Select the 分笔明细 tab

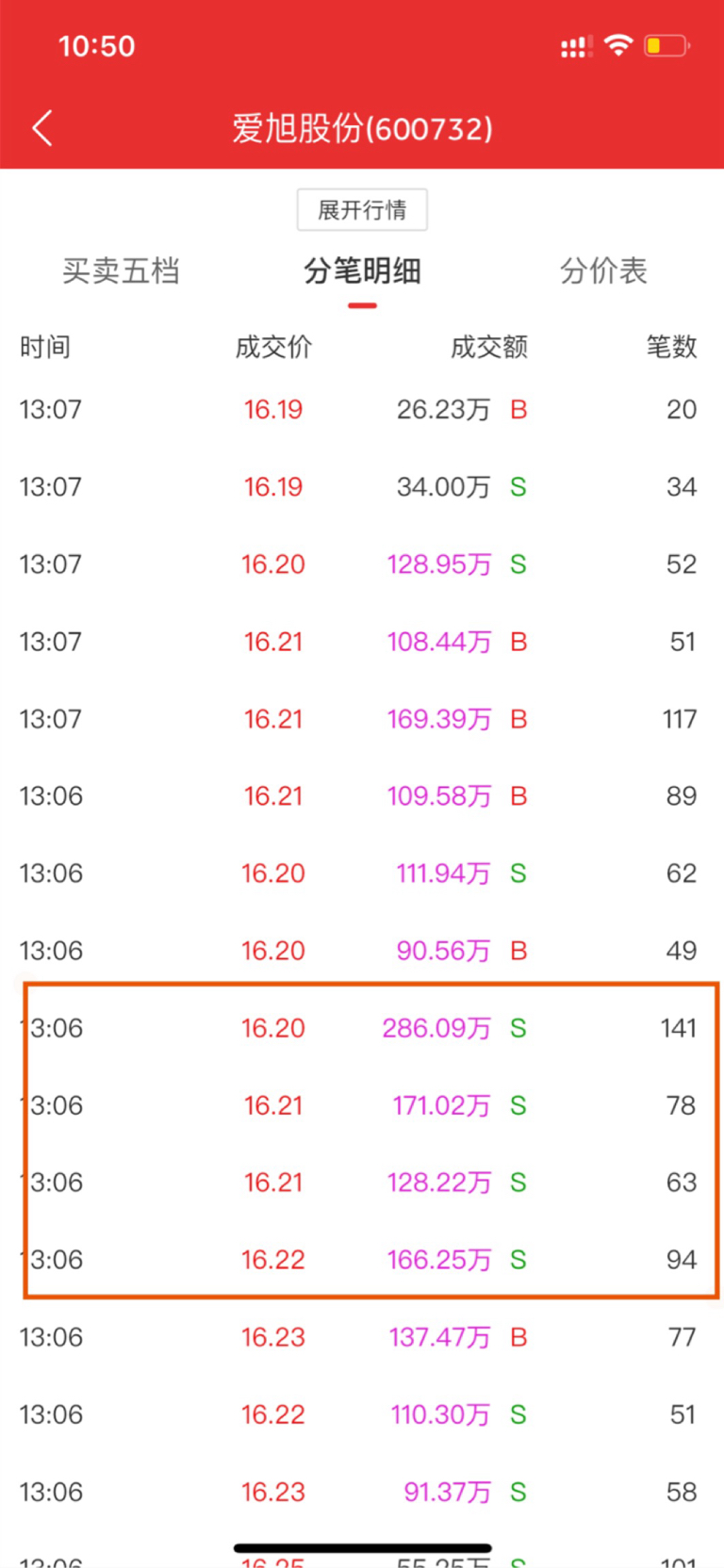pyautogui.click(x=362, y=271)
